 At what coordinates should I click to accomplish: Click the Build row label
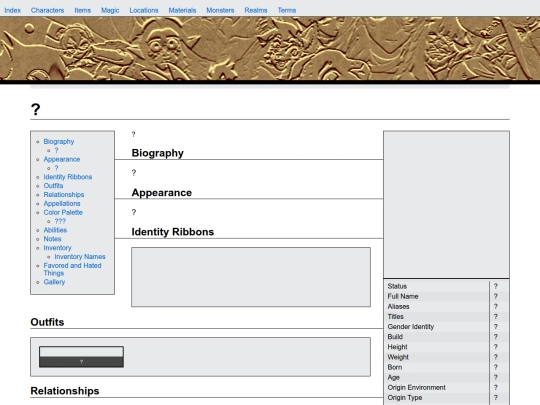[x=395, y=337]
